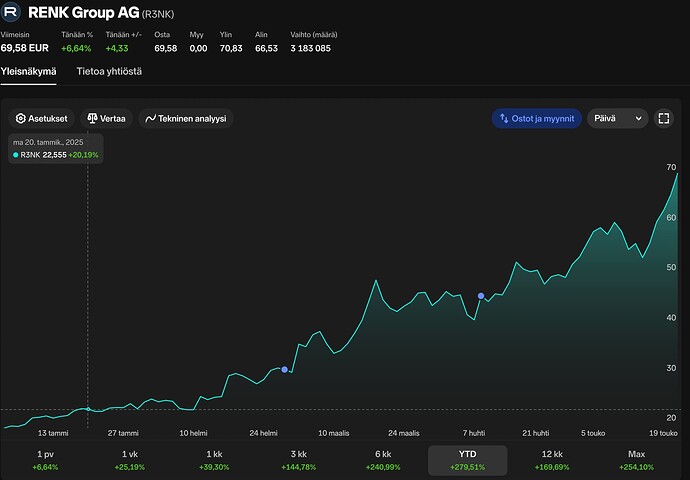Select the Max time range

tap(636, 460)
